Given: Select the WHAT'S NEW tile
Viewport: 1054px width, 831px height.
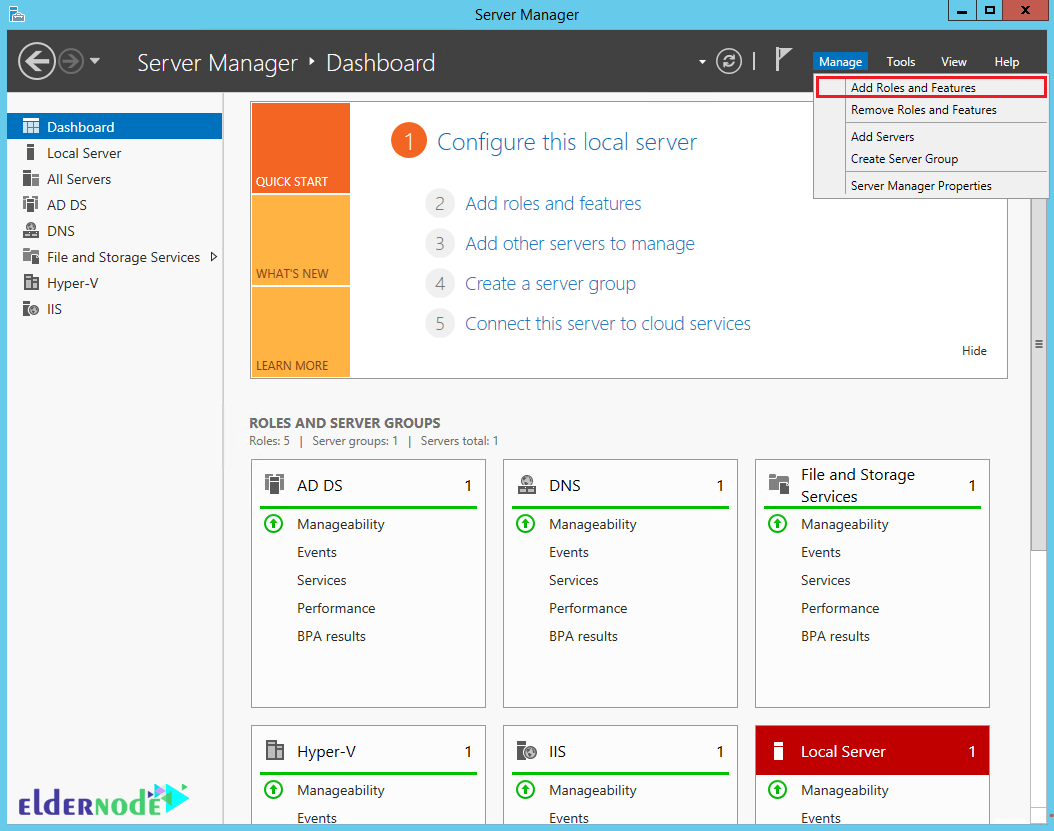Looking at the screenshot, I should tap(300, 240).
